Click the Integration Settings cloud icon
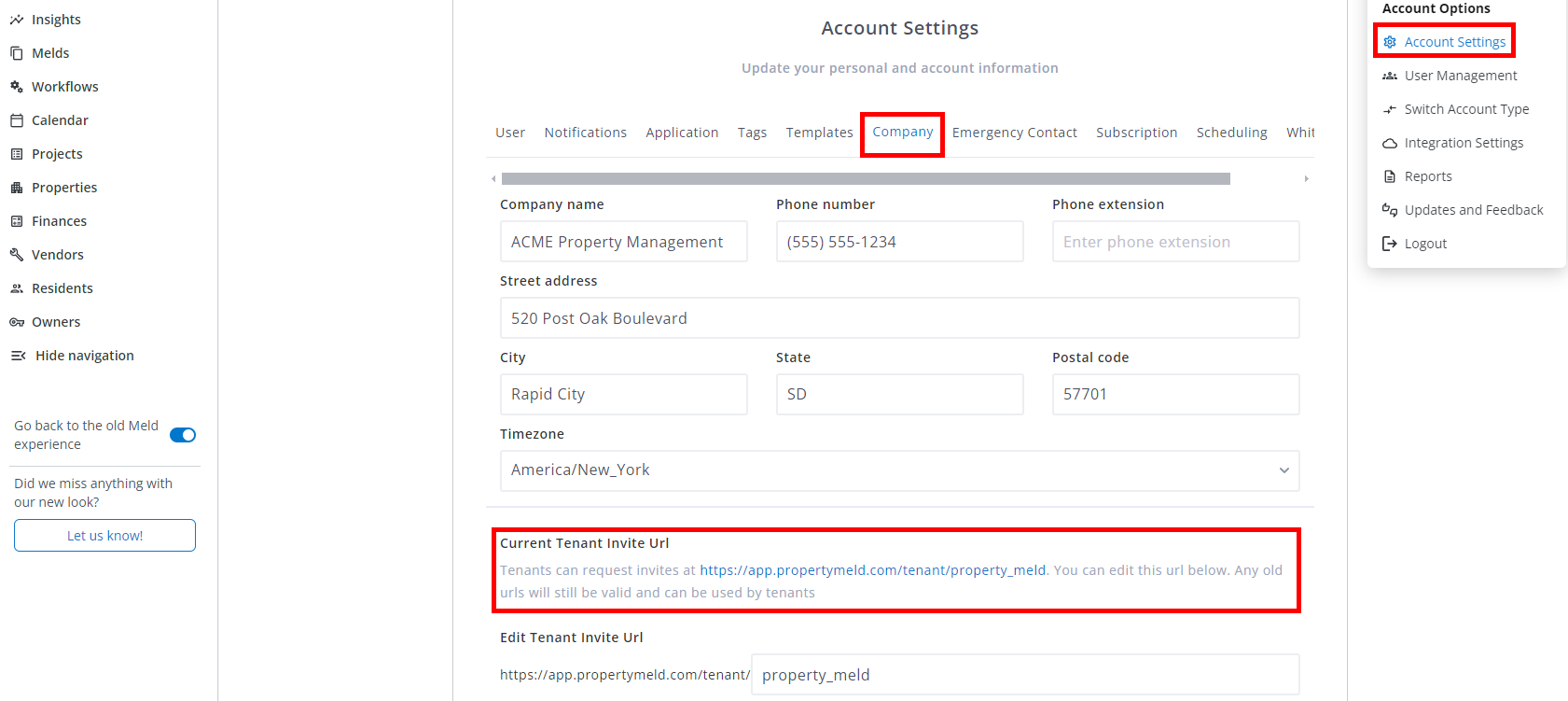 [x=1390, y=143]
